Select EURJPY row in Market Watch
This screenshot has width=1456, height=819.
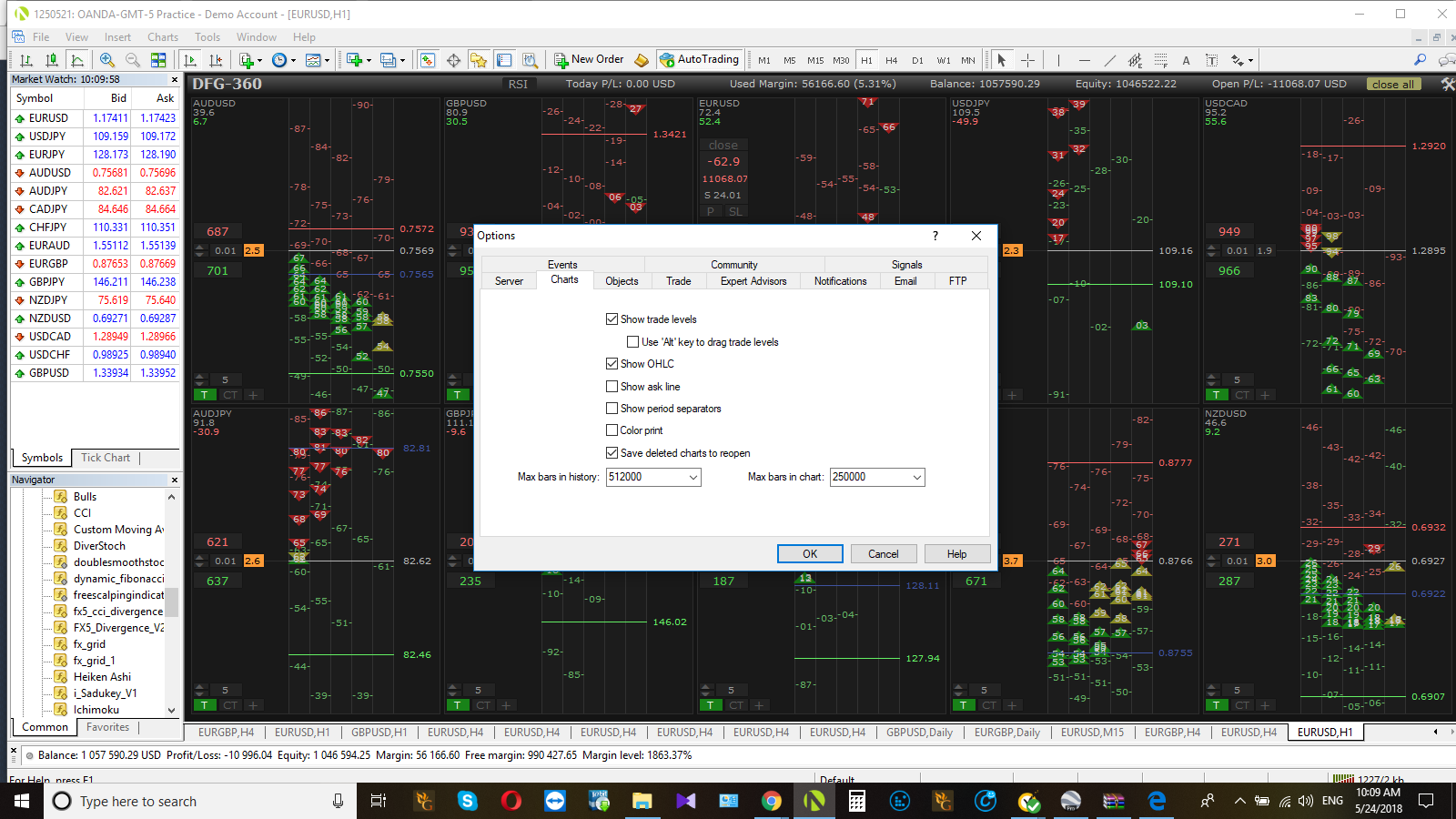(x=95, y=155)
